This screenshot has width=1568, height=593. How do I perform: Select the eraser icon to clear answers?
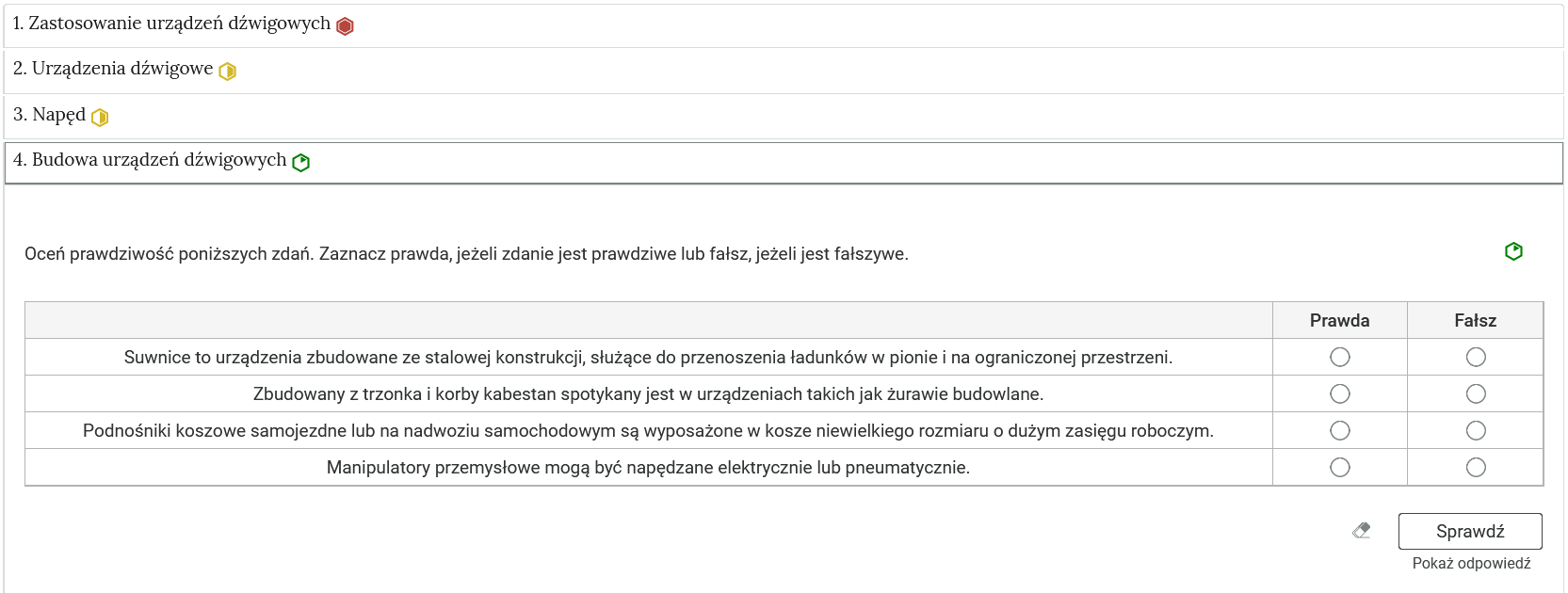click(x=1361, y=530)
